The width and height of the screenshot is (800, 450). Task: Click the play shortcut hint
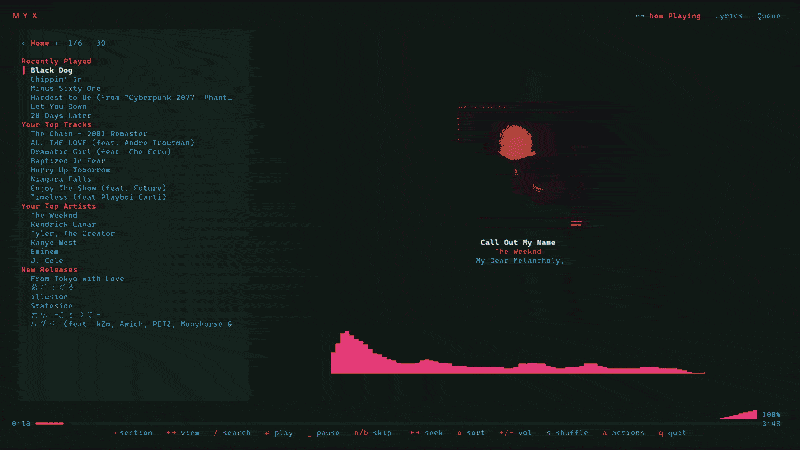(x=279, y=433)
